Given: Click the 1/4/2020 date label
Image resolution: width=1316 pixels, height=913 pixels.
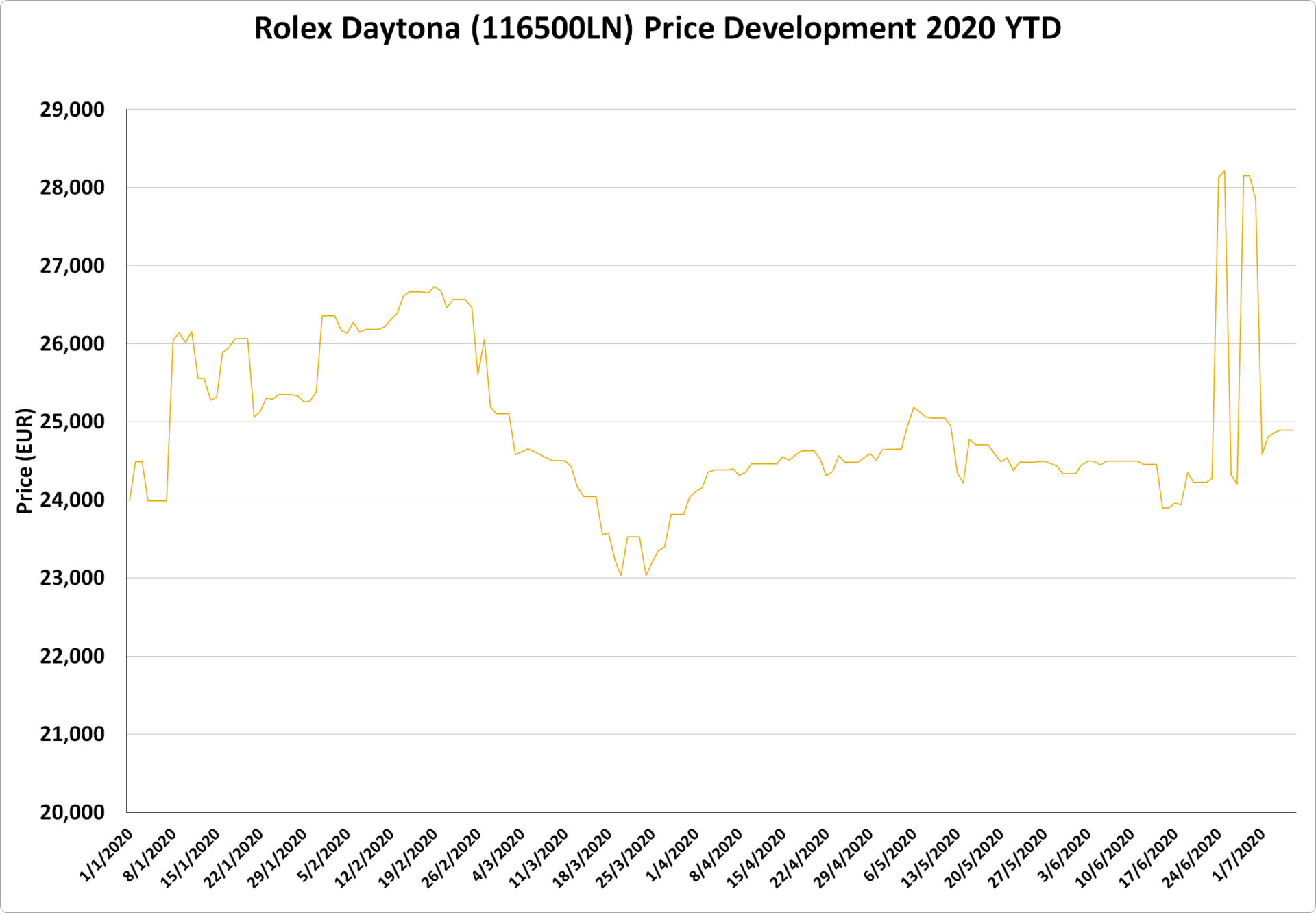Looking at the screenshot, I should pyautogui.click(x=672, y=855).
